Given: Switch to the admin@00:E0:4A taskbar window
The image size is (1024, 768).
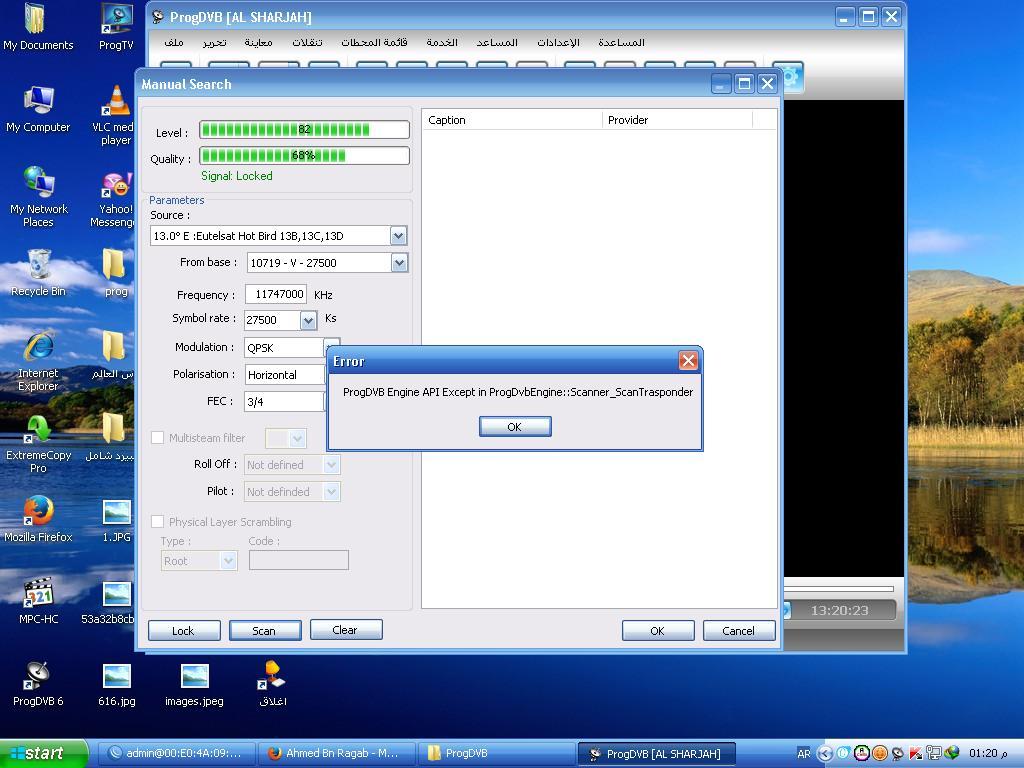Looking at the screenshot, I should (x=175, y=754).
